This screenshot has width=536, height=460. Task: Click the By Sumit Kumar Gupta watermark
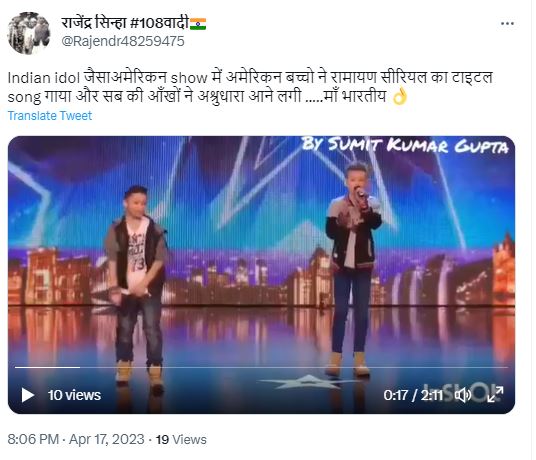click(405, 145)
